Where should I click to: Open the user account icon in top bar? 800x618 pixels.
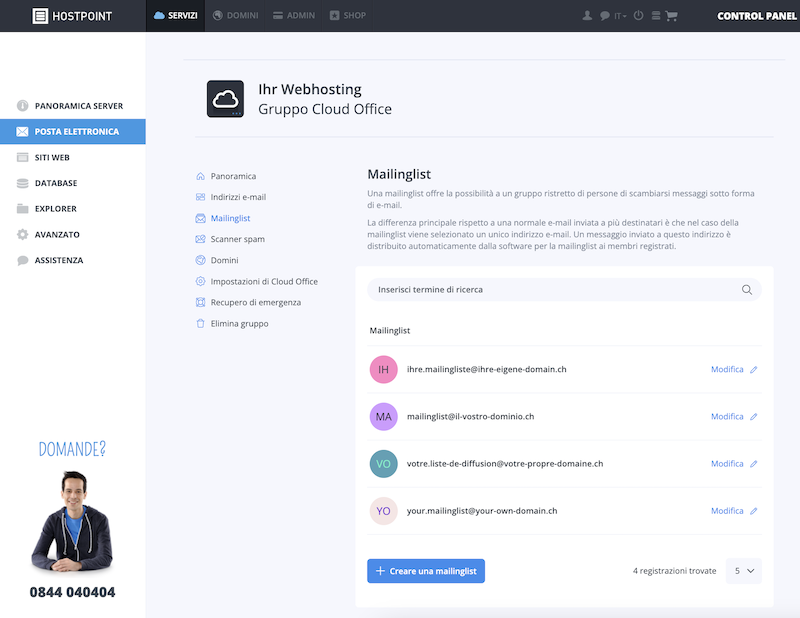[x=587, y=15]
